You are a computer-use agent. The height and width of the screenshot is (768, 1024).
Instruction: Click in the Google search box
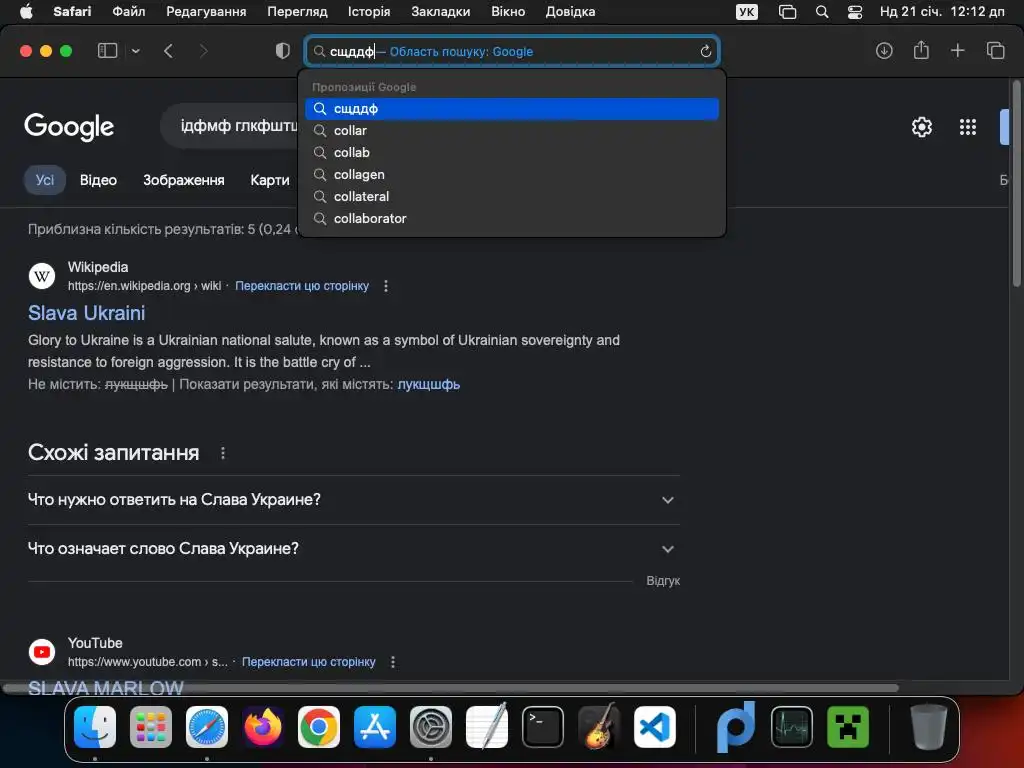click(230, 126)
